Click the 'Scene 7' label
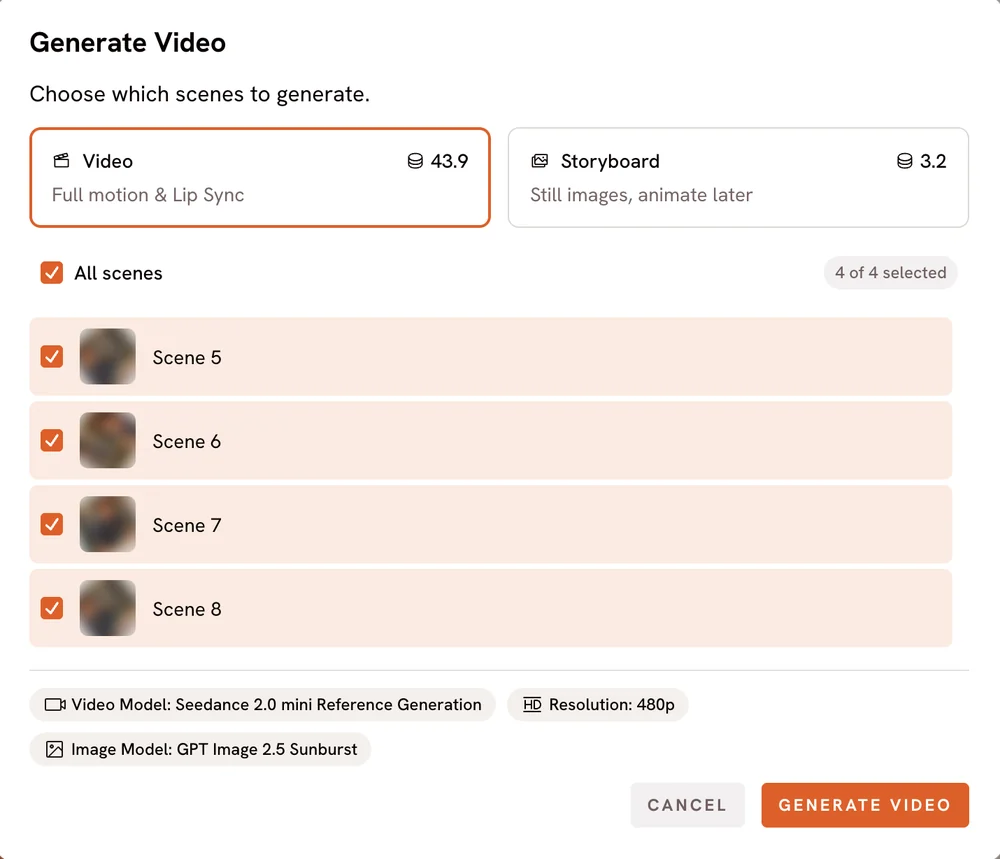Screen dimensions: 1000x859 (x=187, y=525)
